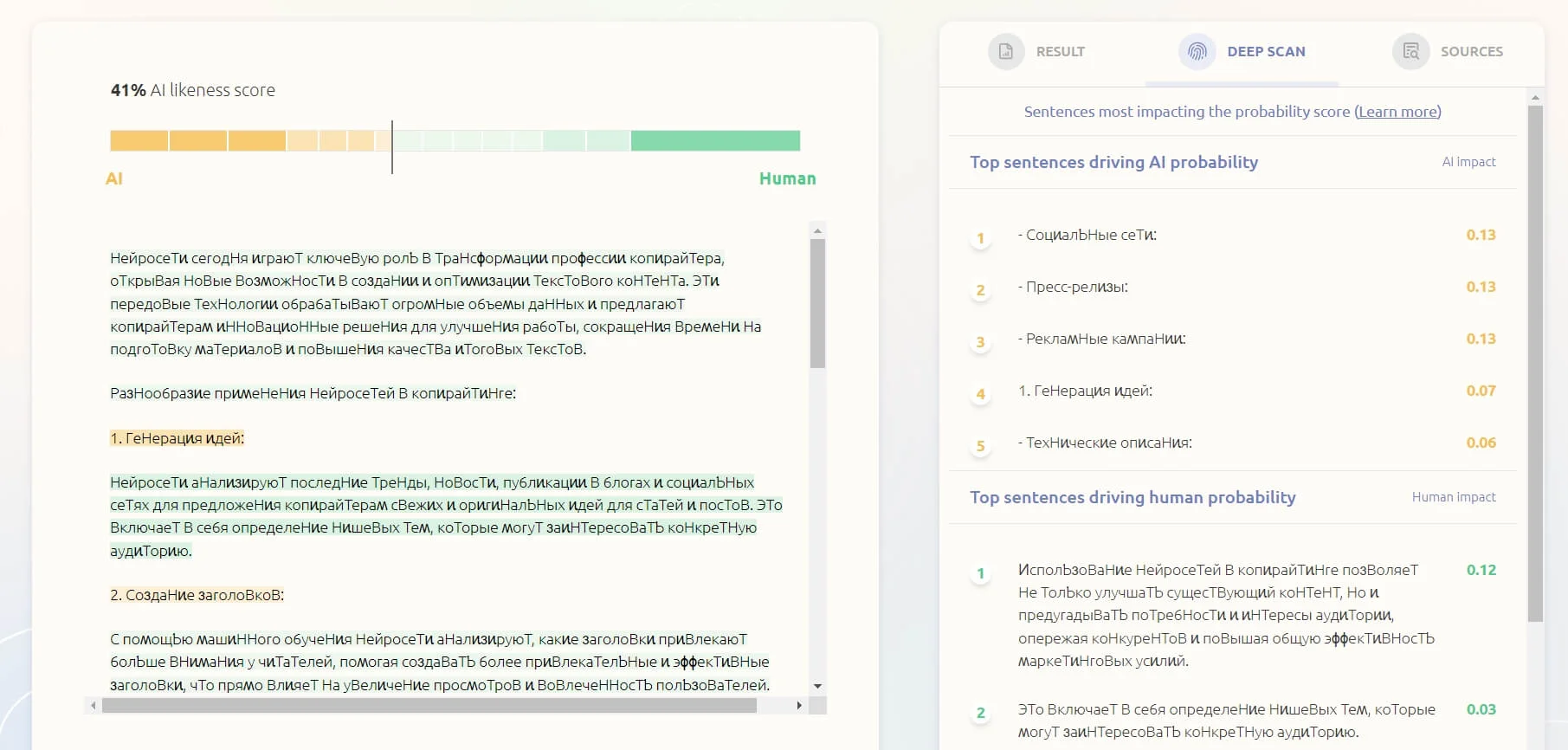Click left arrow of horizontal scrollbar
This screenshot has width=1568, height=750.
[x=94, y=706]
